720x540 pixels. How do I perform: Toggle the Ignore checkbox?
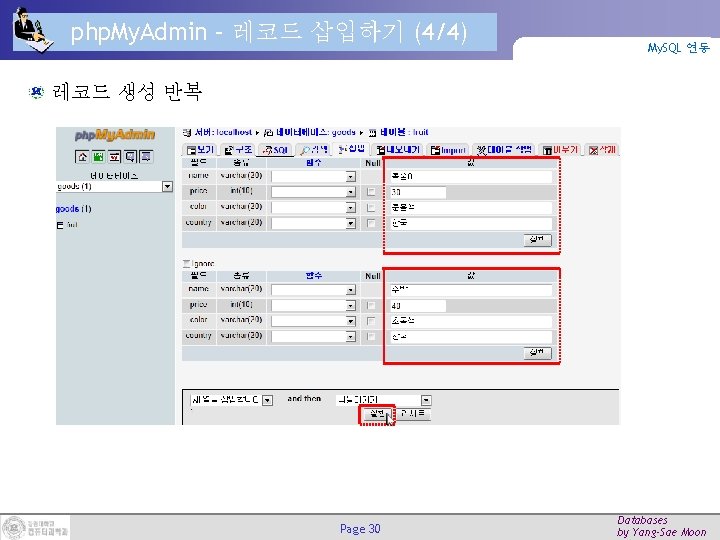pos(186,264)
